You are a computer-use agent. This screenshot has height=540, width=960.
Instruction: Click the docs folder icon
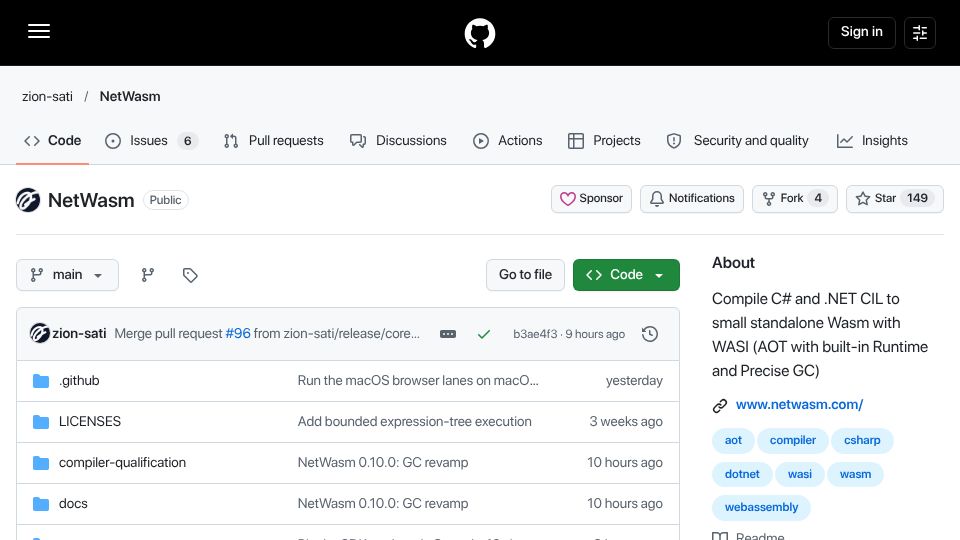[41, 504]
